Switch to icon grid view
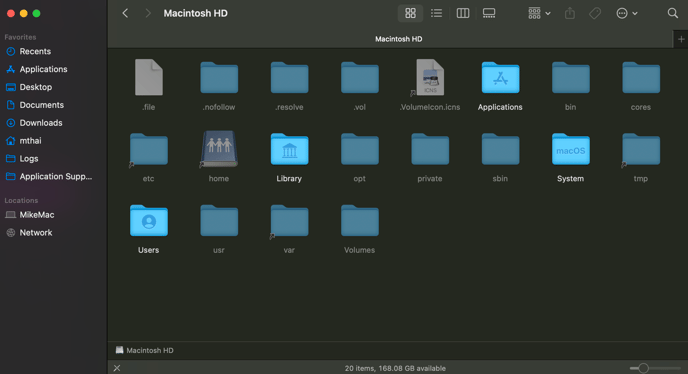 [410, 13]
